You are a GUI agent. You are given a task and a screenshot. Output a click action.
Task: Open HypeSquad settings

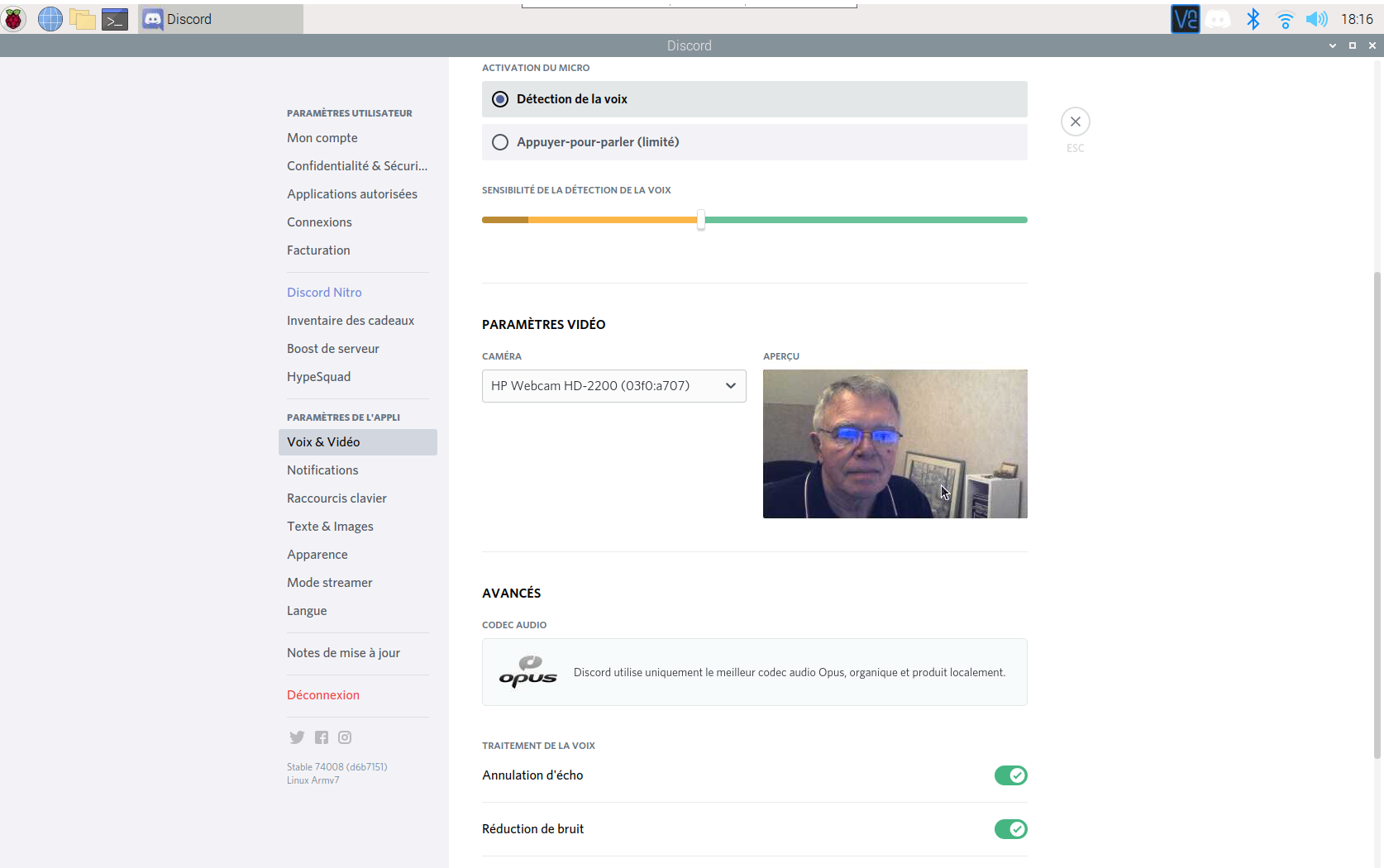(x=357, y=377)
